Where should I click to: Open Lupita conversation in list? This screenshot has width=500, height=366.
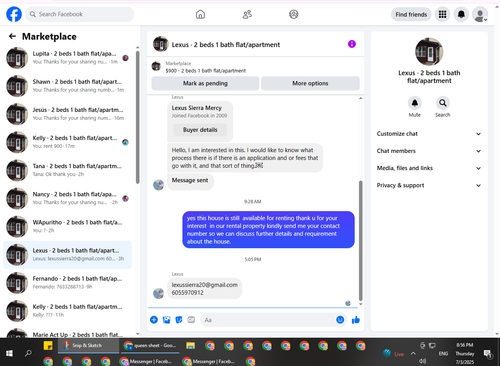(67, 58)
